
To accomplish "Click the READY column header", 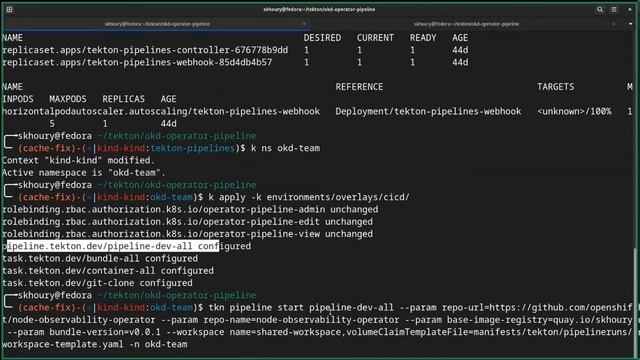I will tap(423, 38).
